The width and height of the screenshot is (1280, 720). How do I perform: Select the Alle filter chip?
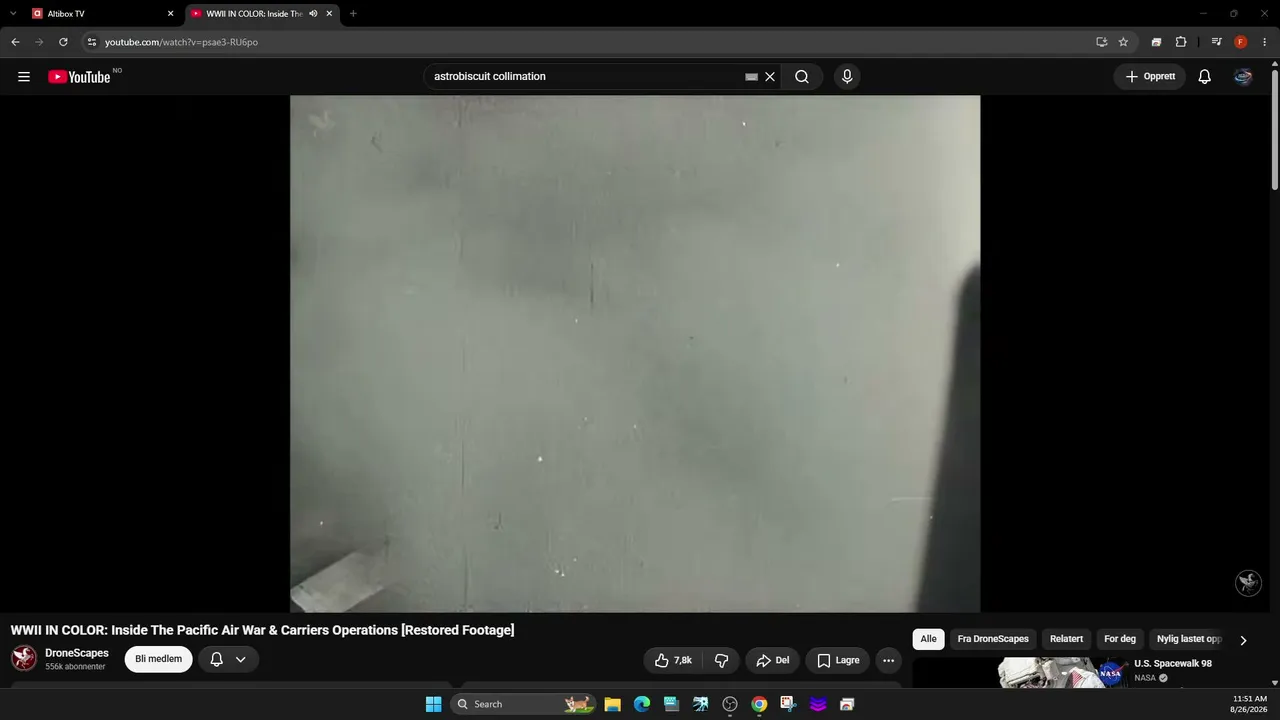[929, 639]
